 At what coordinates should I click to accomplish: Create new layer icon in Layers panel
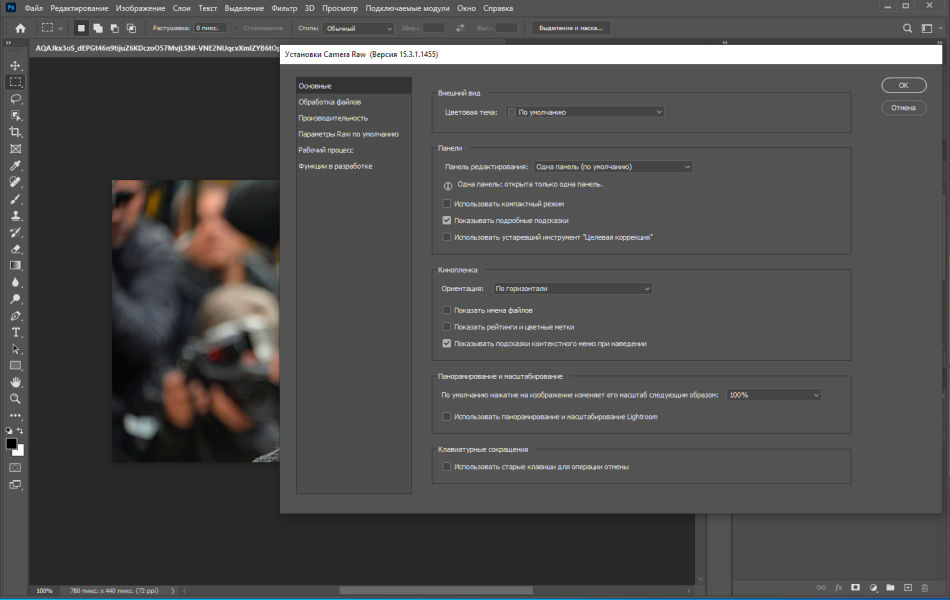(908, 587)
